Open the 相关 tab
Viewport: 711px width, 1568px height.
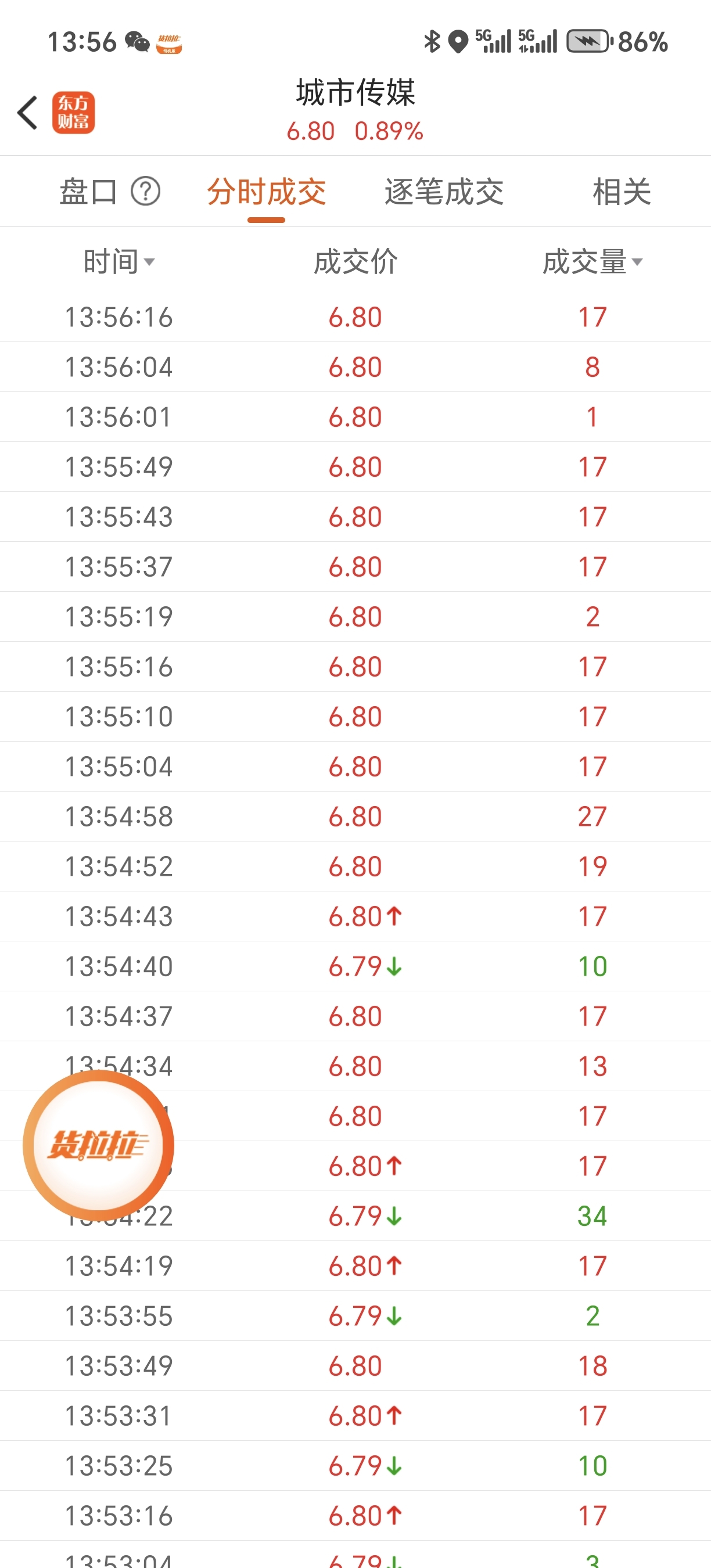click(x=622, y=192)
